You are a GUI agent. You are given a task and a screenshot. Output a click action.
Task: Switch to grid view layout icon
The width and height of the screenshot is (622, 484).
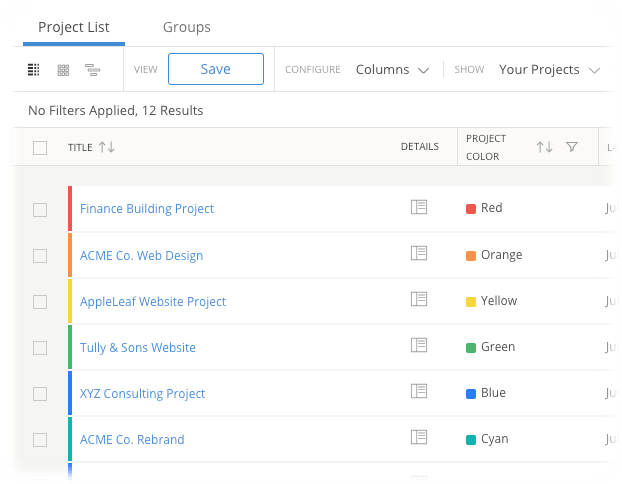pos(63,70)
